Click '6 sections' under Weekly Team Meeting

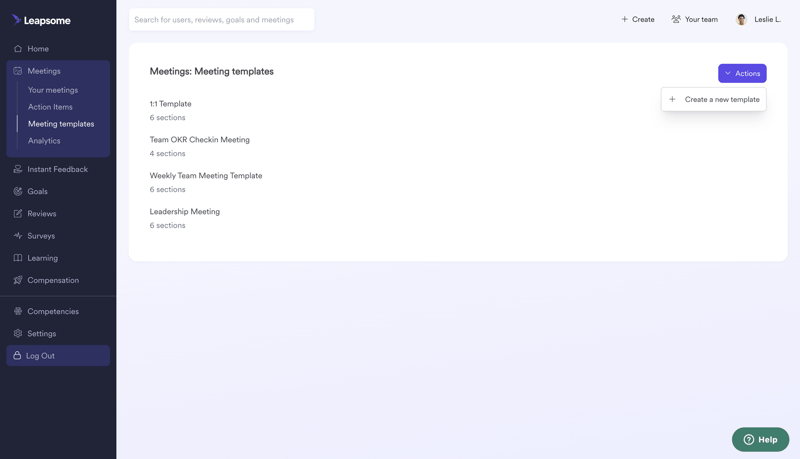click(x=167, y=189)
